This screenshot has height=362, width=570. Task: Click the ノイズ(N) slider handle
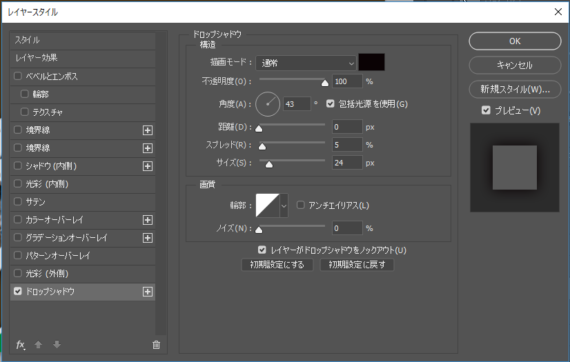pos(259,230)
